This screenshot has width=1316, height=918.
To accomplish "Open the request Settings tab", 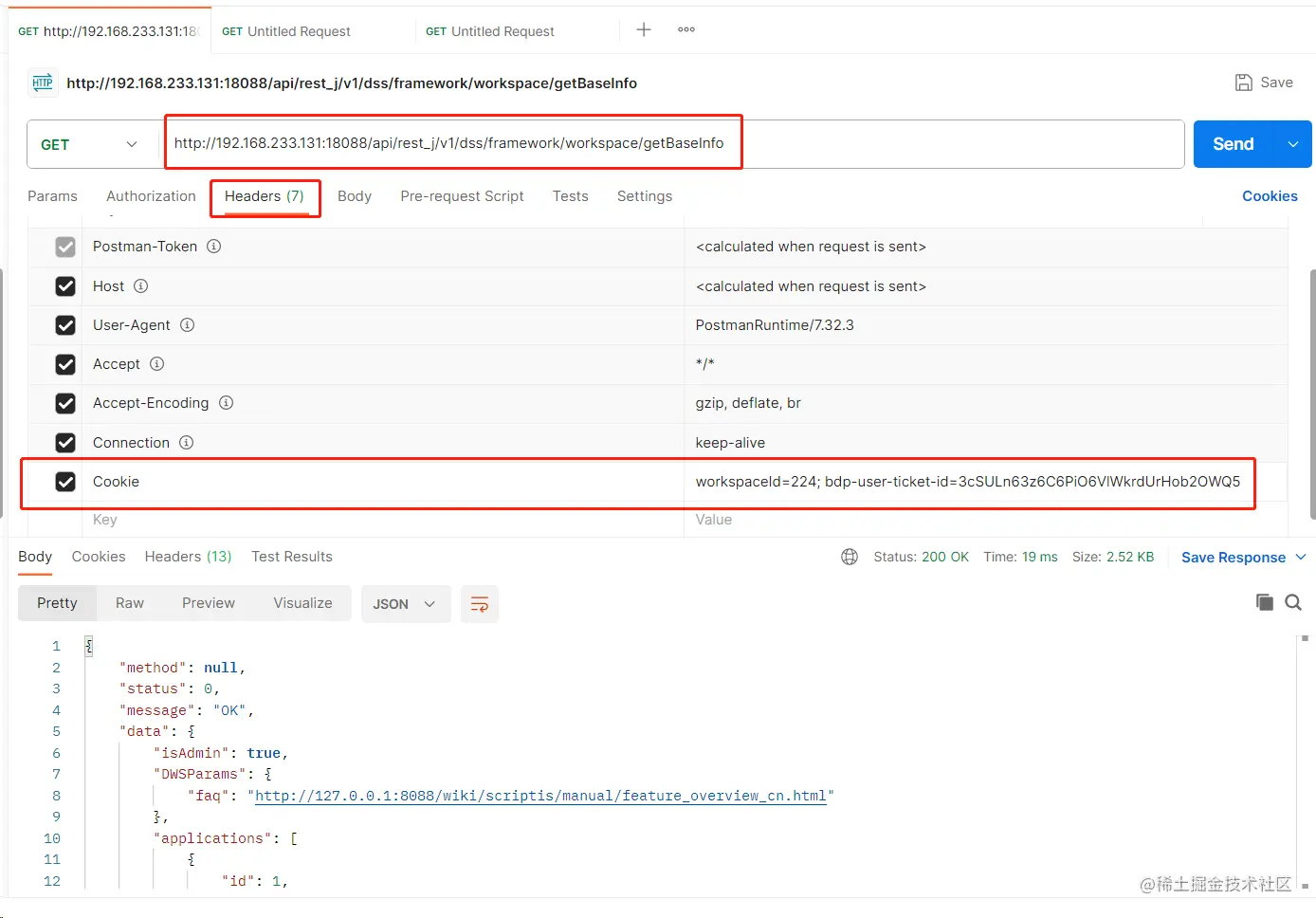I will (x=645, y=196).
